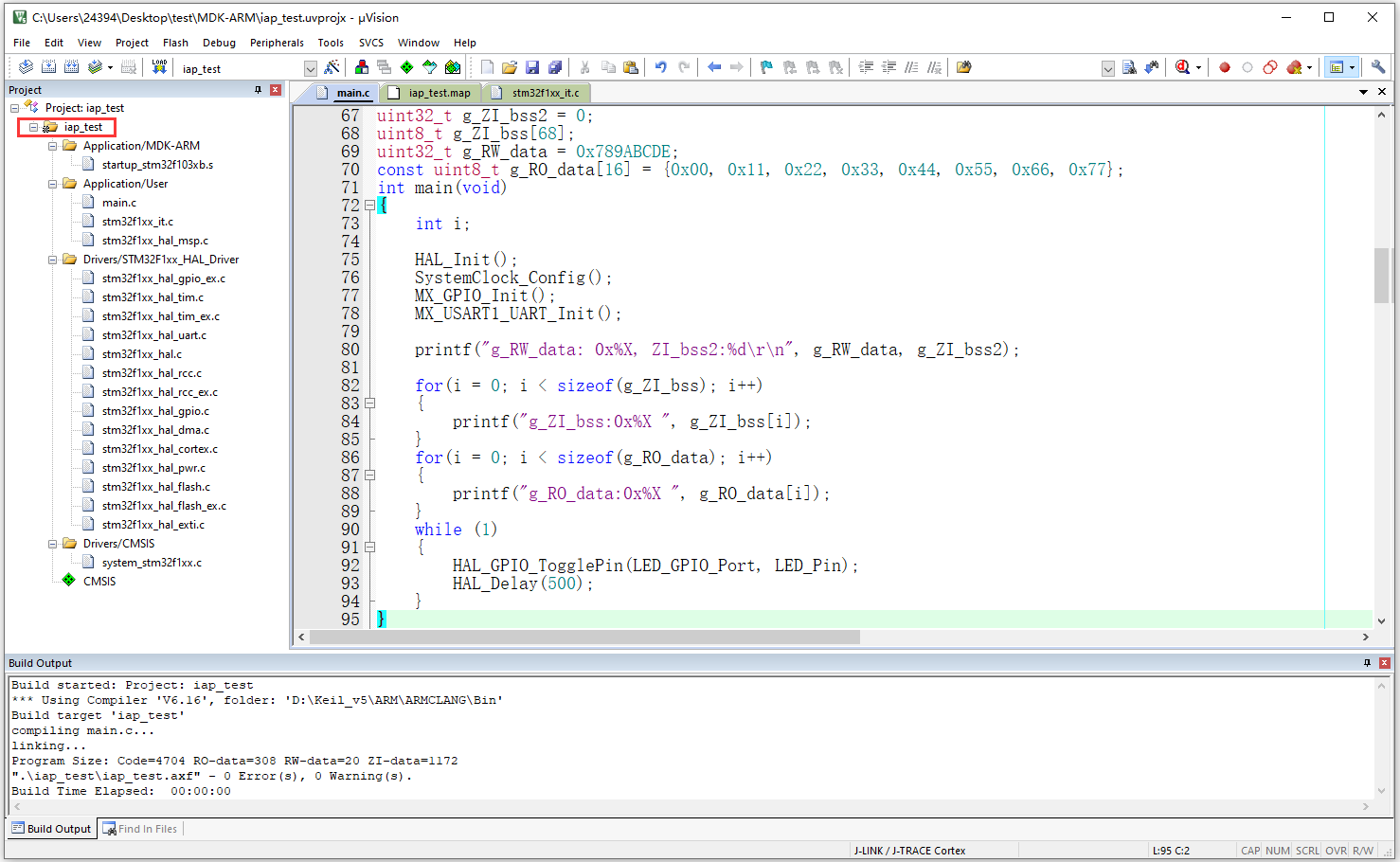Click the Build target icon
This screenshot has width=1400, height=862.
coord(48,67)
